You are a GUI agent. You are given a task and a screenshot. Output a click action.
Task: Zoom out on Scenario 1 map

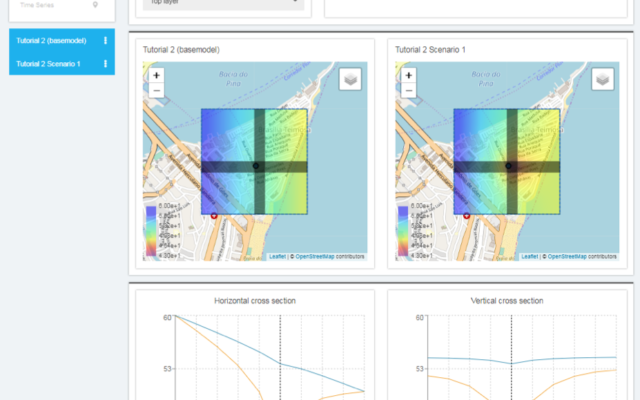[x=409, y=91]
